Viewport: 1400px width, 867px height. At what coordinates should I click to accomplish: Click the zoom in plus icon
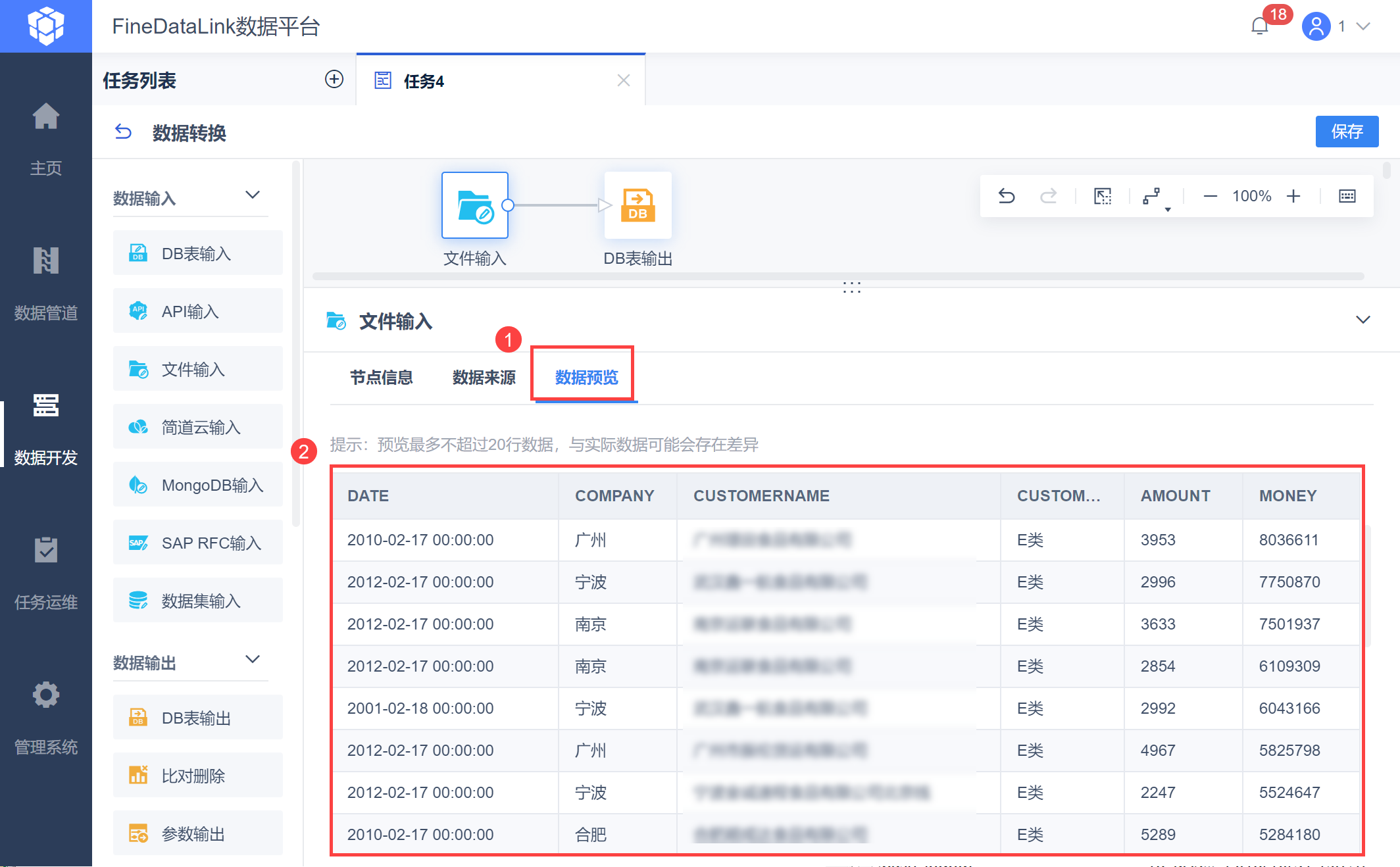click(x=1293, y=196)
